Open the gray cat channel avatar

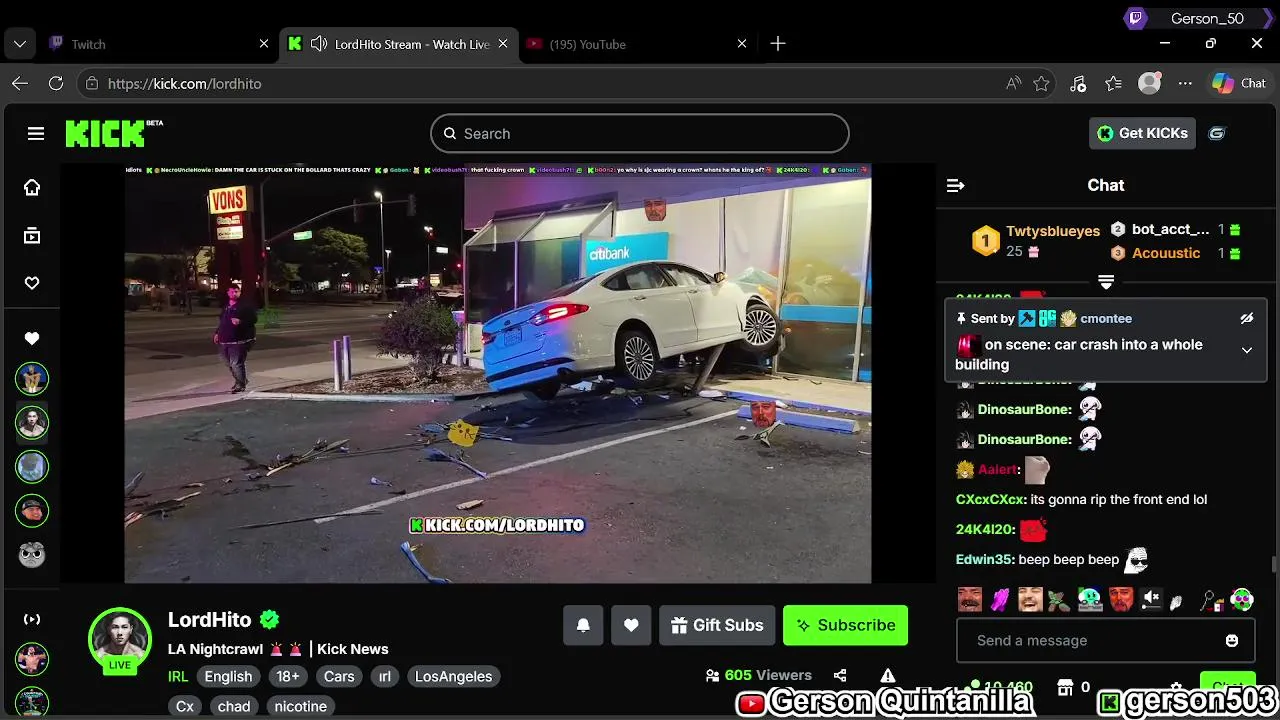pyautogui.click(x=32, y=554)
